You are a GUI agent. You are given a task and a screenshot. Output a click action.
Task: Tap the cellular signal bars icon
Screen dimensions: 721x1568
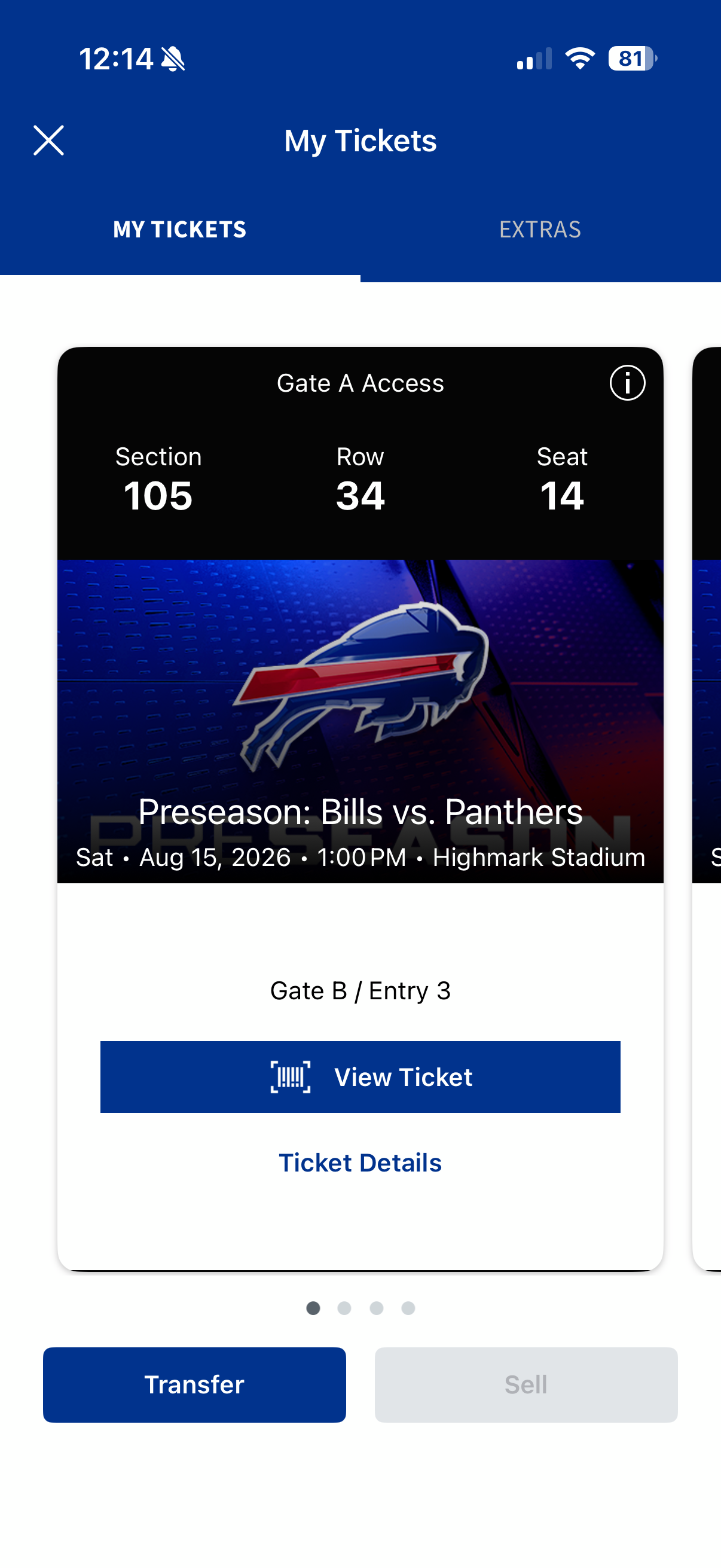(x=534, y=59)
